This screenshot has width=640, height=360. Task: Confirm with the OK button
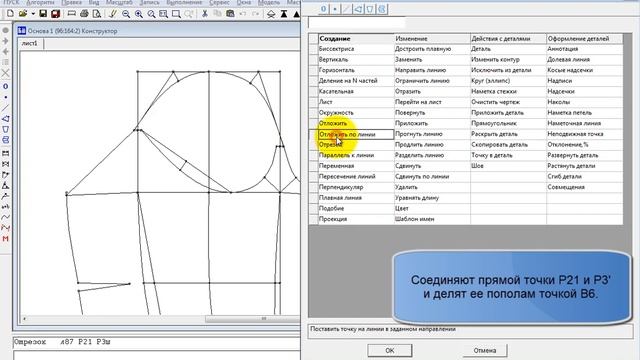(x=390, y=350)
